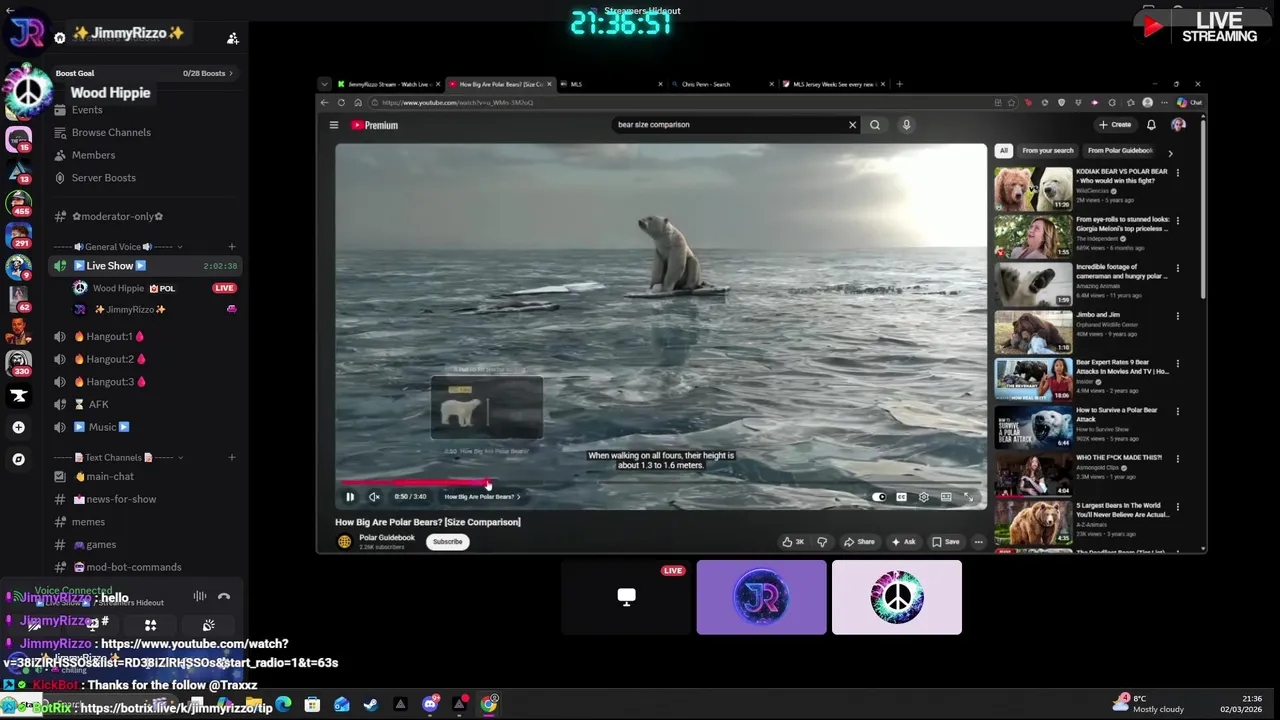This screenshot has width=1280, height=720.
Task: Start voice search with microphone
Action: (x=906, y=125)
